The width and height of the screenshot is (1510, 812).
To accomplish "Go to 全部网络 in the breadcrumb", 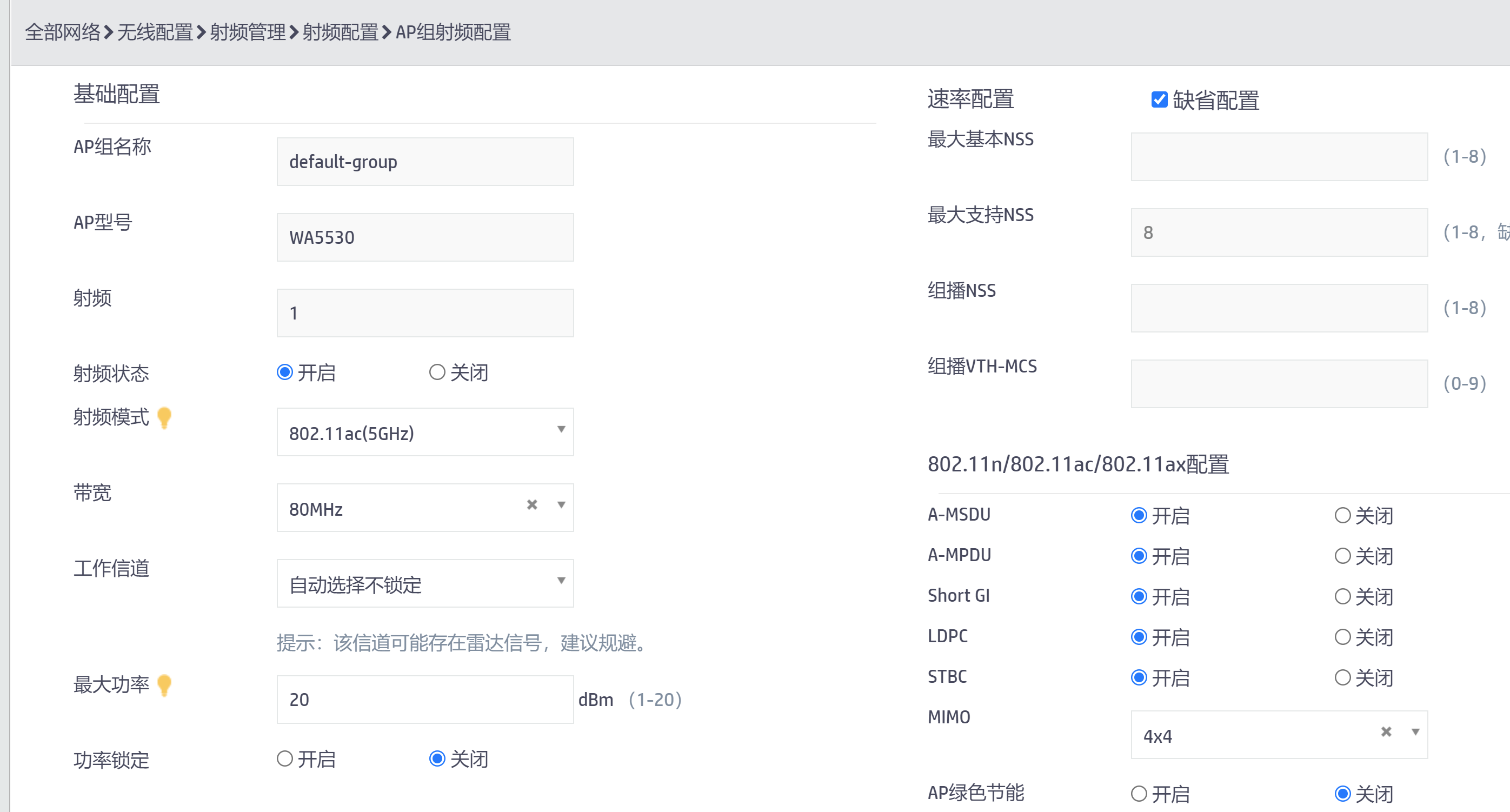I will click(x=62, y=32).
